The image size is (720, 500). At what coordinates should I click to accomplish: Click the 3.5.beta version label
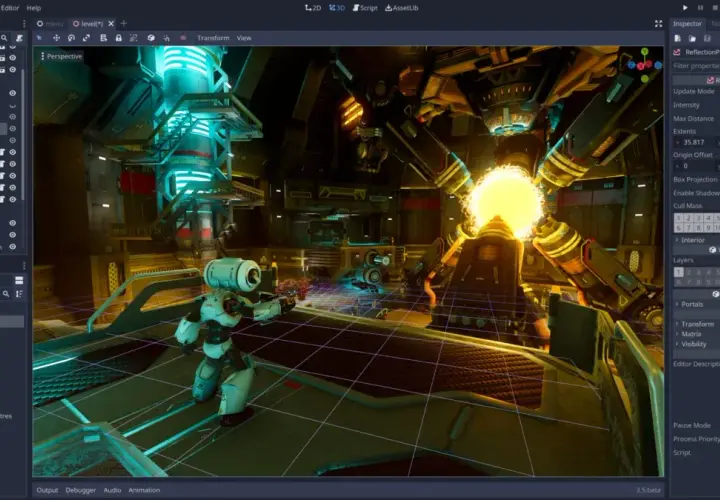648,490
